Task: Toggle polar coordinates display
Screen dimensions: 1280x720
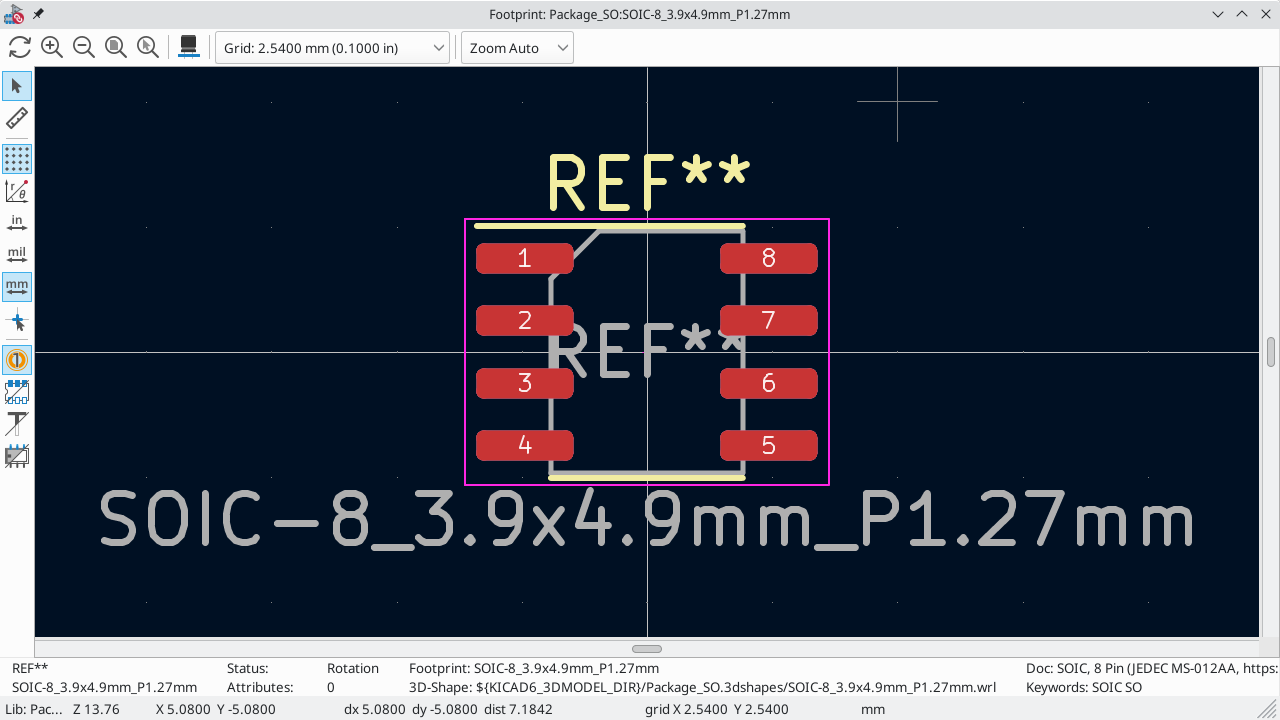Action: click(17, 190)
